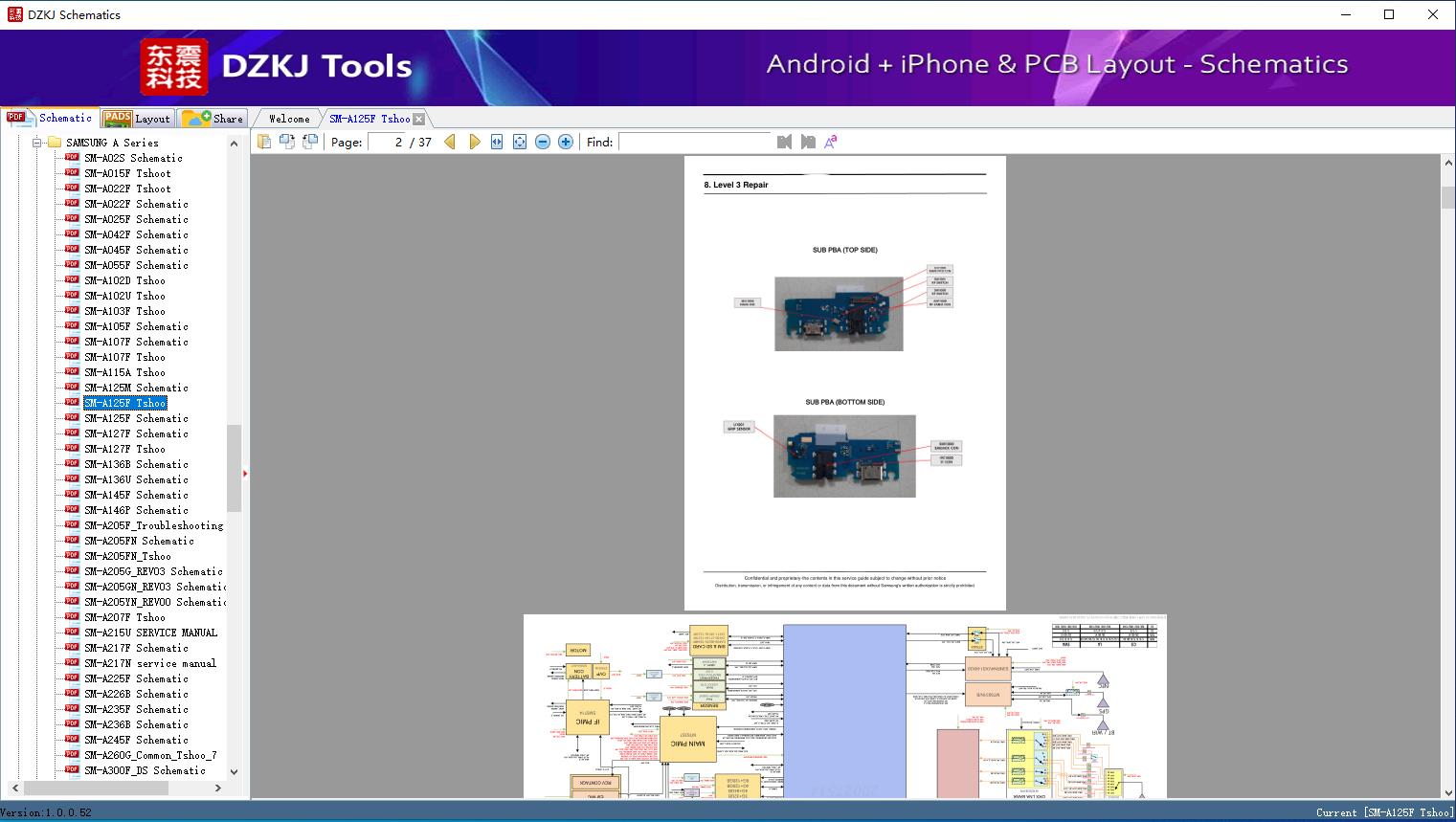The height and width of the screenshot is (822, 1456).
Task: Click the DZKJ Tools red logo
Action: (x=174, y=67)
